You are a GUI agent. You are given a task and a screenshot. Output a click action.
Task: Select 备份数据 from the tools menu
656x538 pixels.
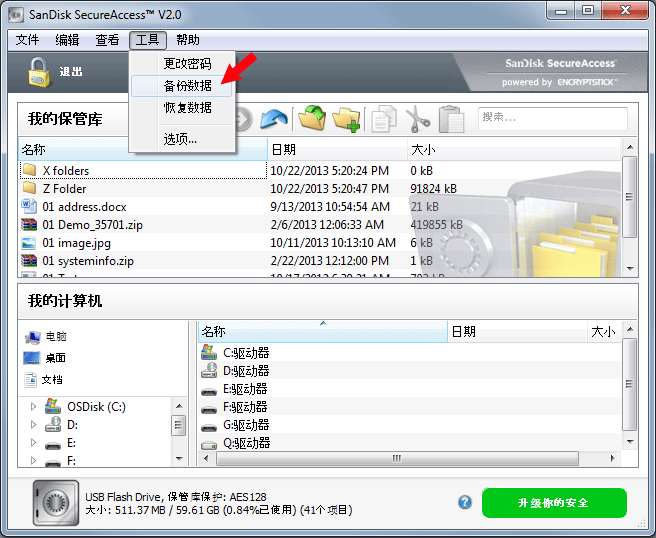point(187,86)
